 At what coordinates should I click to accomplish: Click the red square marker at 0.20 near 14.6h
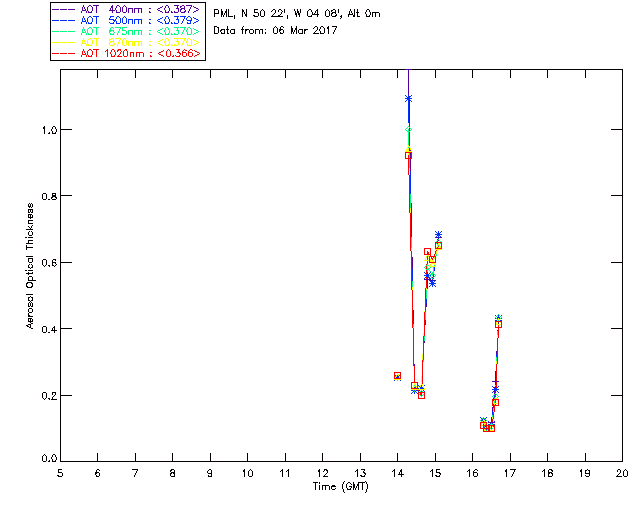(x=422, y=396)
